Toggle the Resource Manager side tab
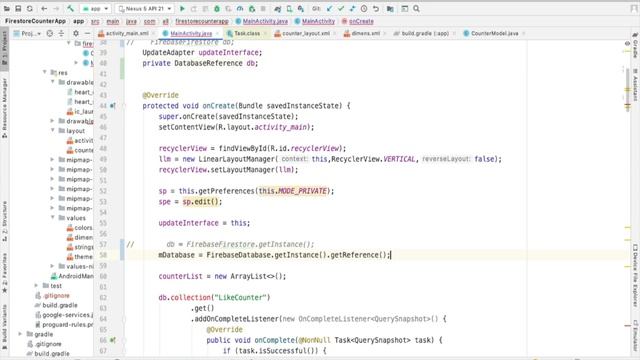 point(4,107)
